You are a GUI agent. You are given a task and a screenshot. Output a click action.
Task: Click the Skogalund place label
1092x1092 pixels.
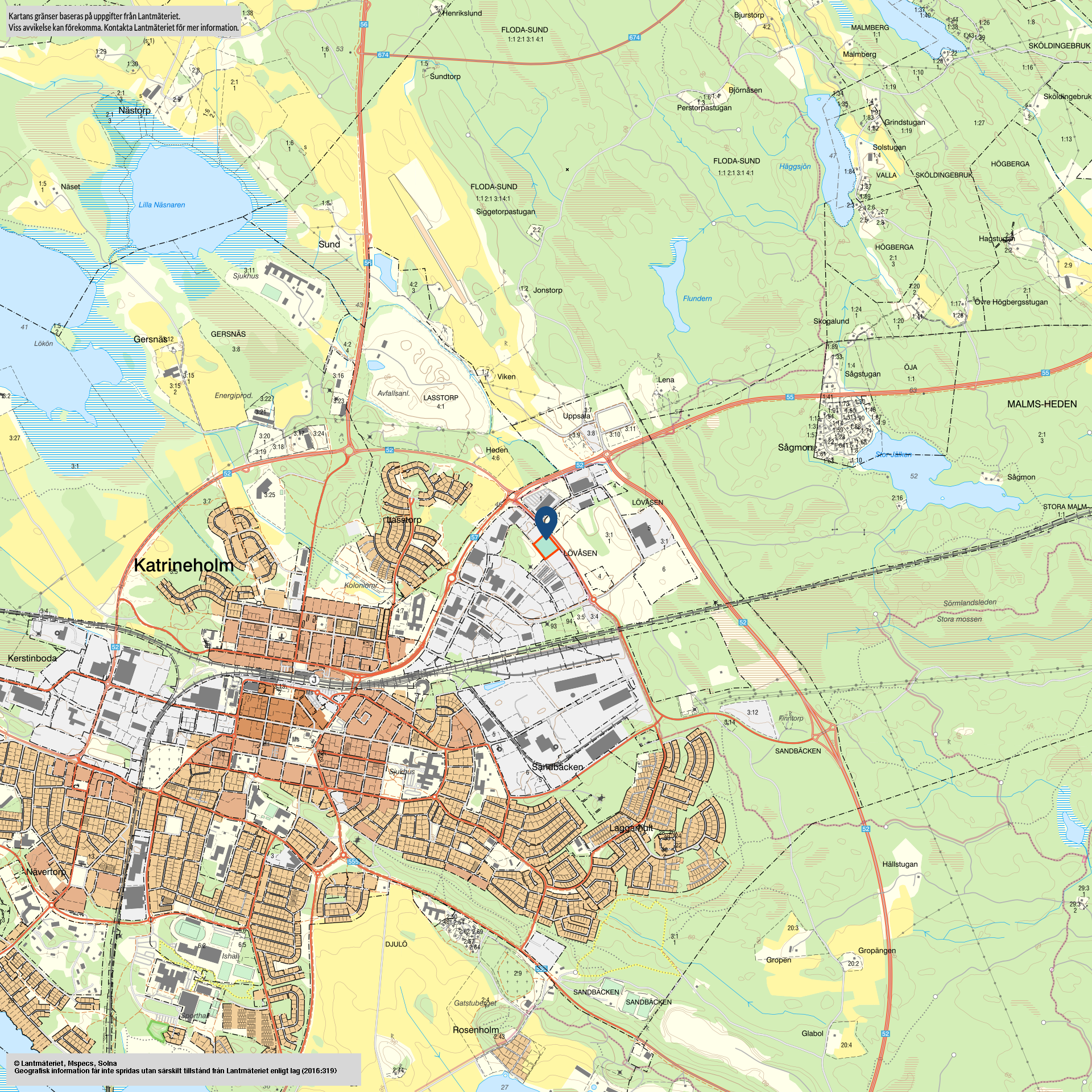[x=831, y=321]
